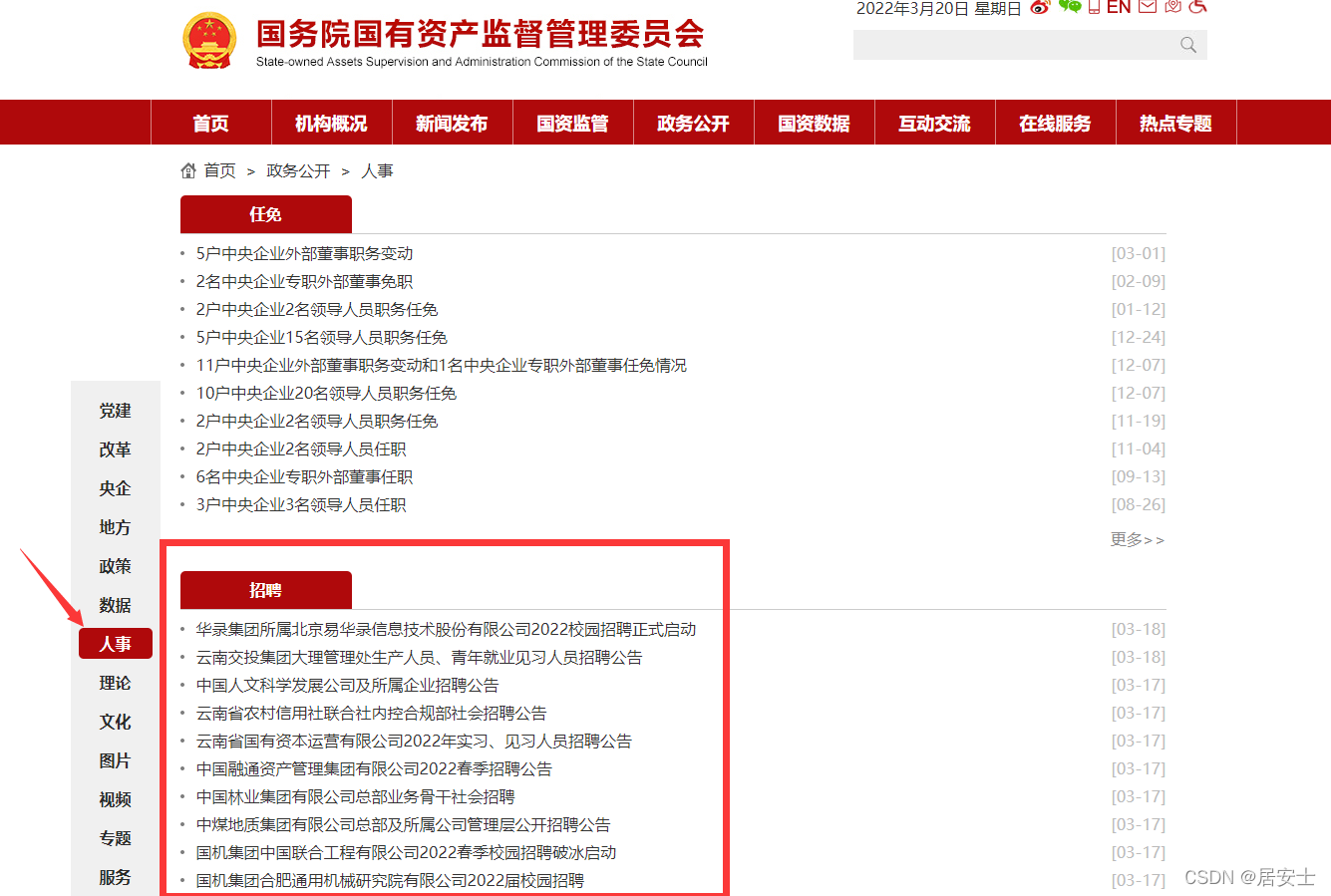Open 国机集团合肥通用机械研究院 校园招聘
This screenshot has width=1331, height=896.
[390, 881]
